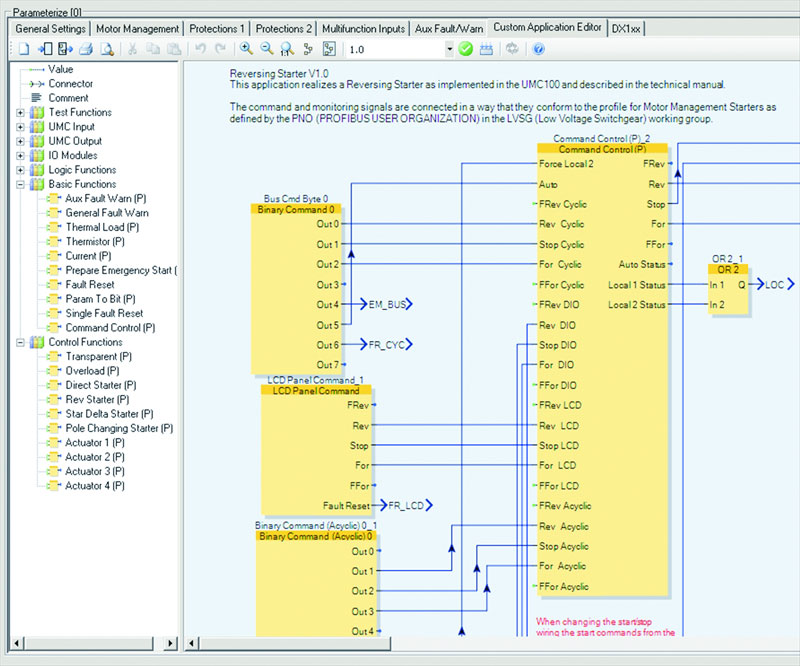Screen dimensions: 800x666
Task: Click the Undo arrow icon
Action: [x=201, y=49]
